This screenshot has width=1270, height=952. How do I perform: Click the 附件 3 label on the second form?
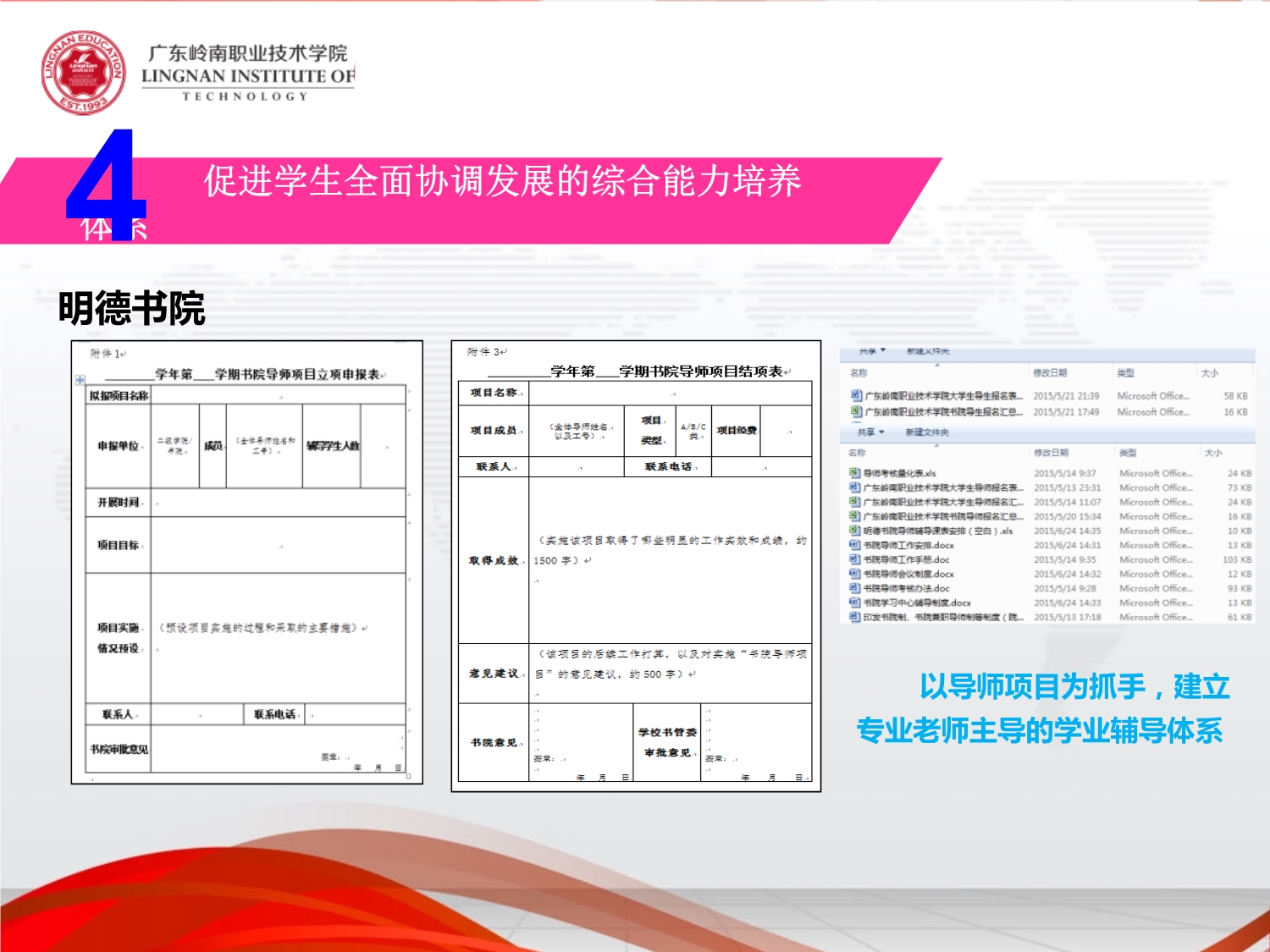tap(487, 352)
